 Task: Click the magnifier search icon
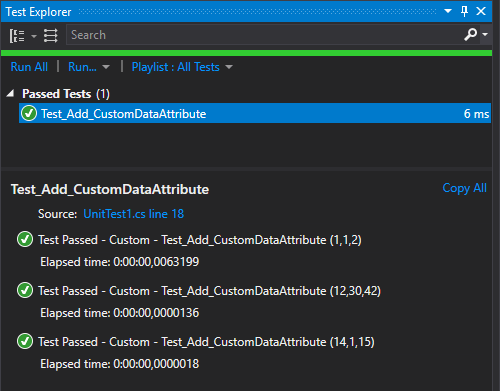point(470,34)
